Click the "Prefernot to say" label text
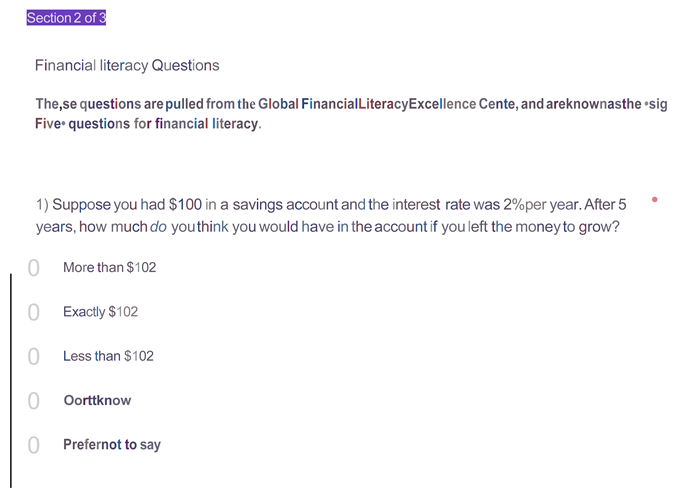The image size is (679, 498). 111,445
